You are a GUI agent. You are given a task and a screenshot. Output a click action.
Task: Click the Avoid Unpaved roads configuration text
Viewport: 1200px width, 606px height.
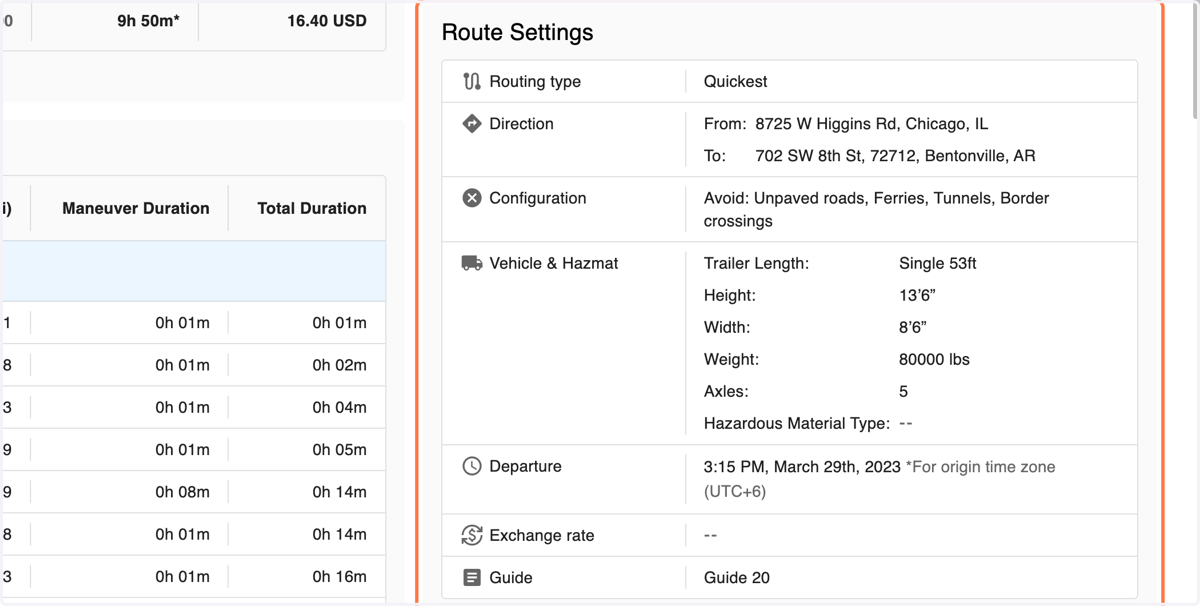pyautogui.click(x=876, y=209)
